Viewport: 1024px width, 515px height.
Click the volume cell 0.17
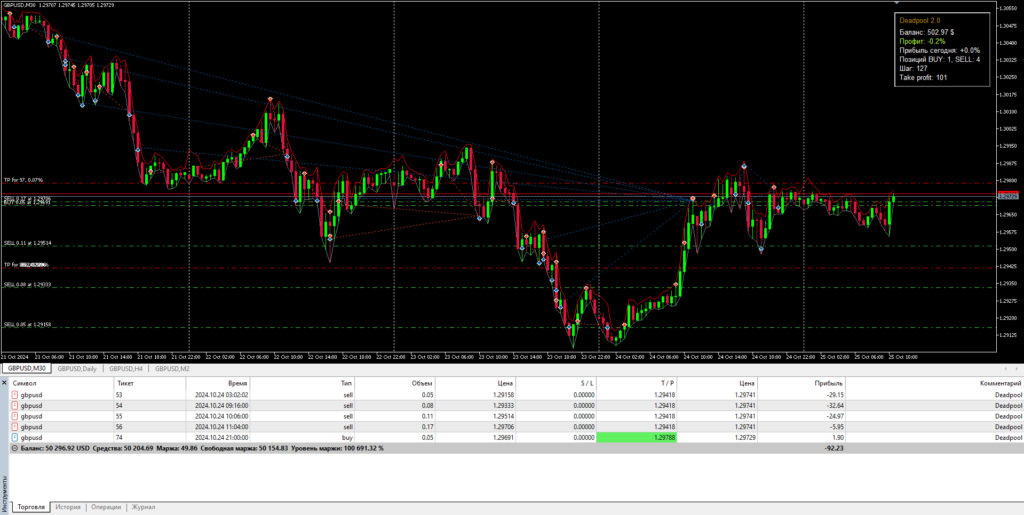point(428,426)
